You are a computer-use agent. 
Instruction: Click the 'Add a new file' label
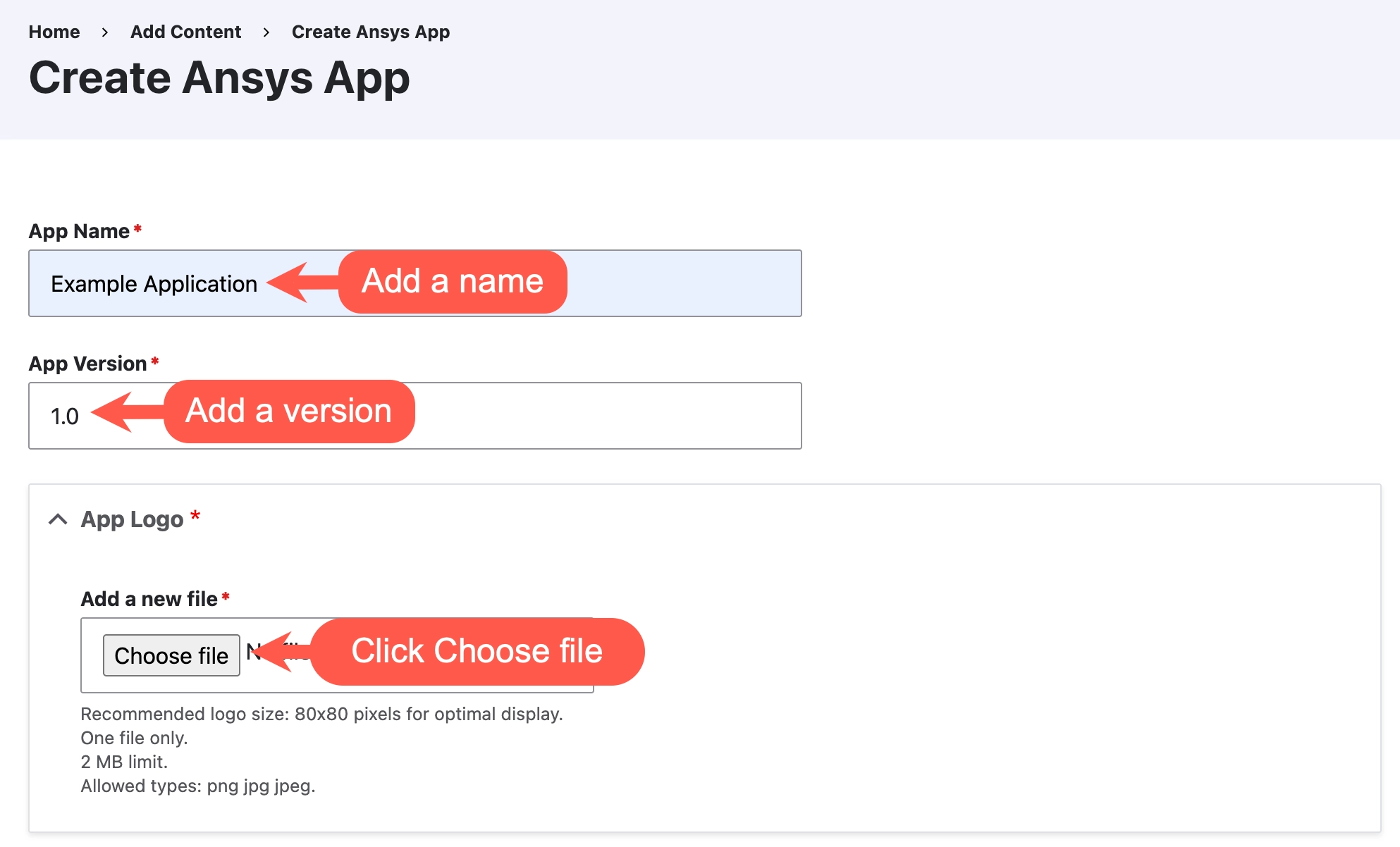(149, 599)
